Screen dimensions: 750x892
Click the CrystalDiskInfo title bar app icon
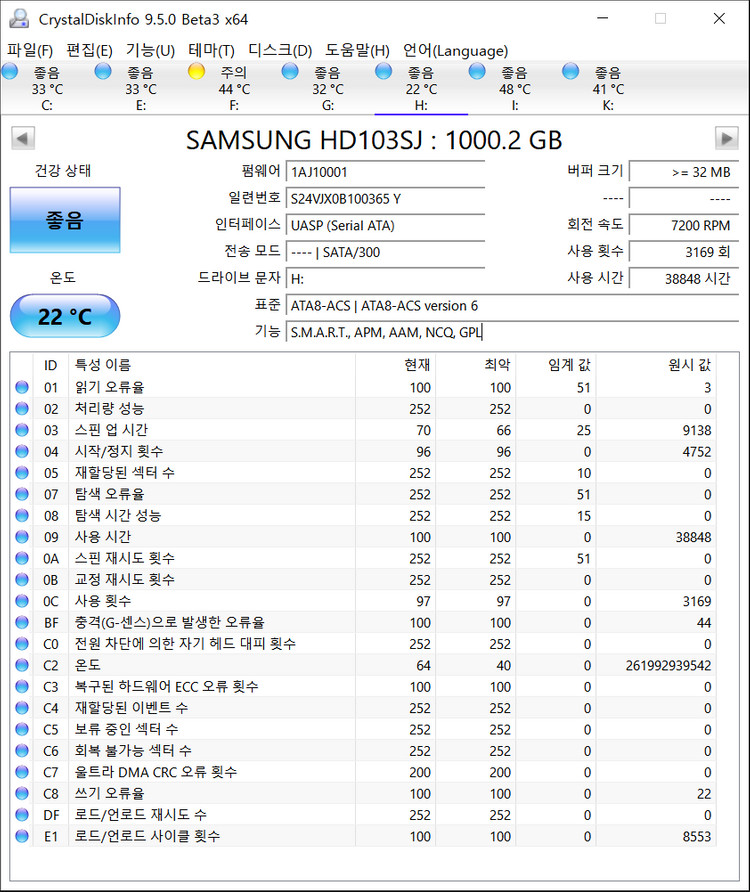coord(19,18)
